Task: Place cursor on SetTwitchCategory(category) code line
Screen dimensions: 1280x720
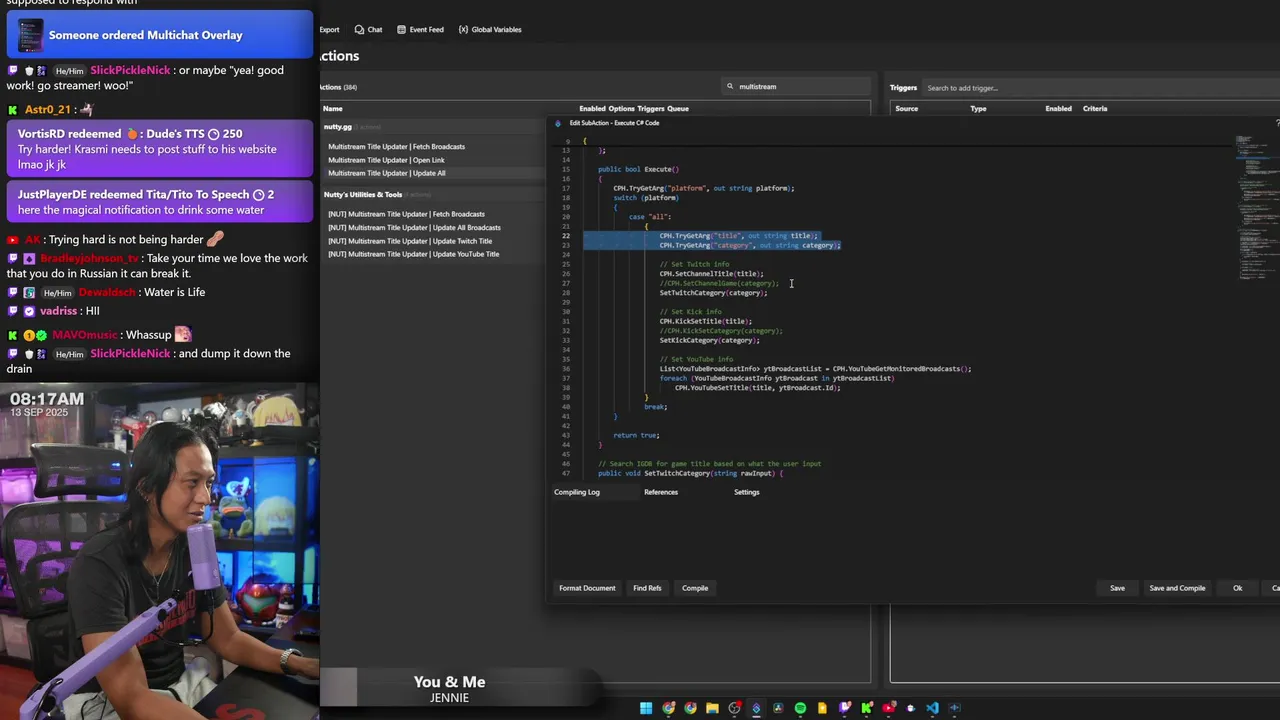Action: [713, 293]
